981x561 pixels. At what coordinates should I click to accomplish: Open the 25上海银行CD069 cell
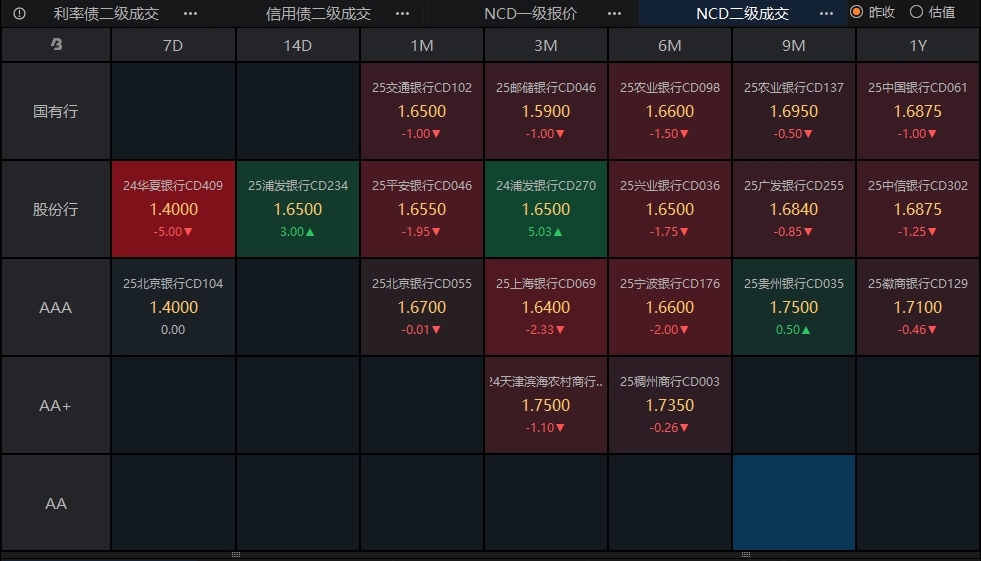(546, 307)
